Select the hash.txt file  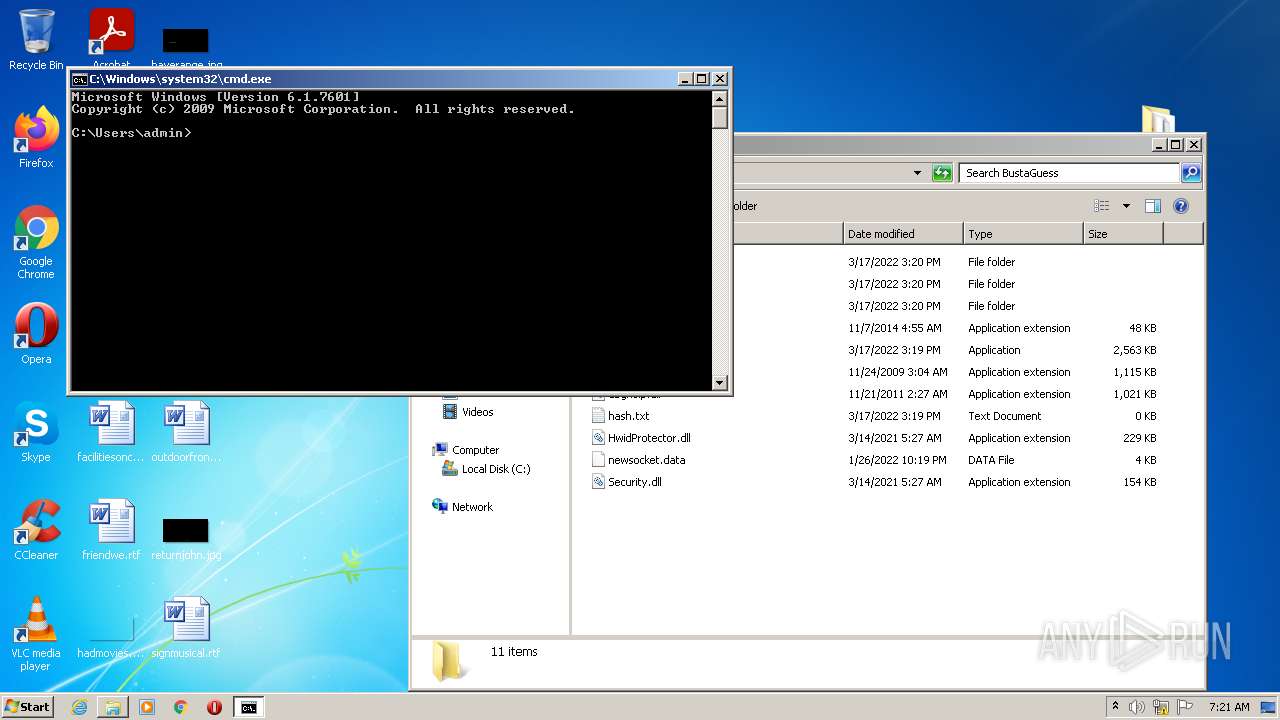pyautogui.click(x=628, y=416)
